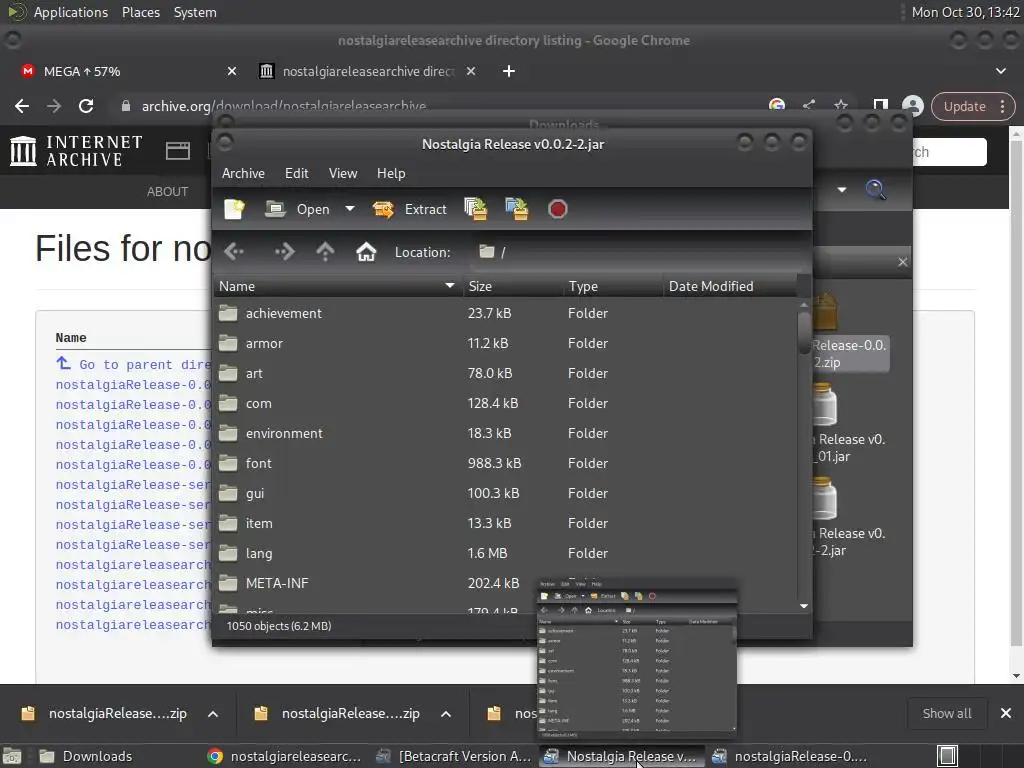Click the Internet Archive web icon
Screen dimensions: 1024x768
click(x=178, y=151)
